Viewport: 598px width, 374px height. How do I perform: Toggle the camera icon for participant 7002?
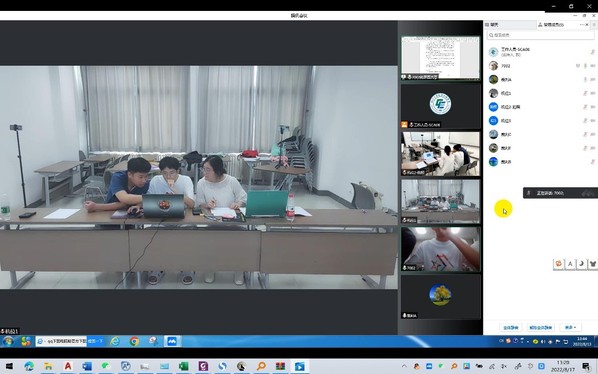593,66
